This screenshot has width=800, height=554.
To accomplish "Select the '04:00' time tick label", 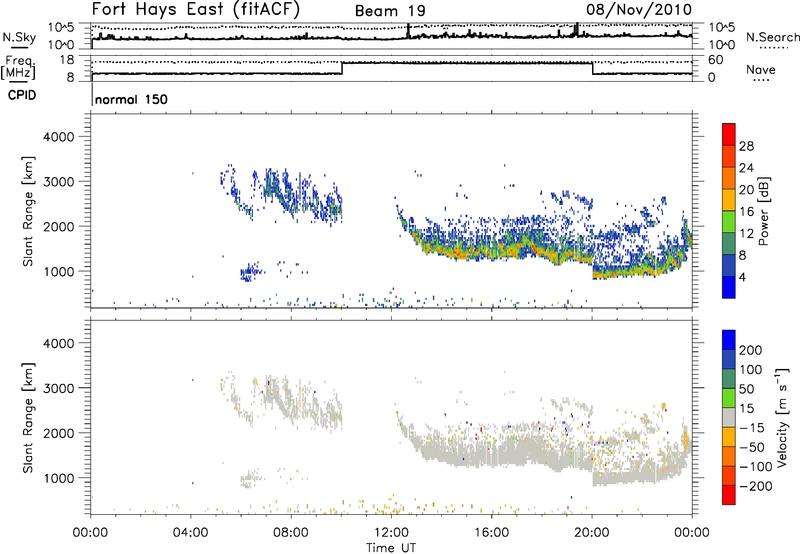I will 190,533.
